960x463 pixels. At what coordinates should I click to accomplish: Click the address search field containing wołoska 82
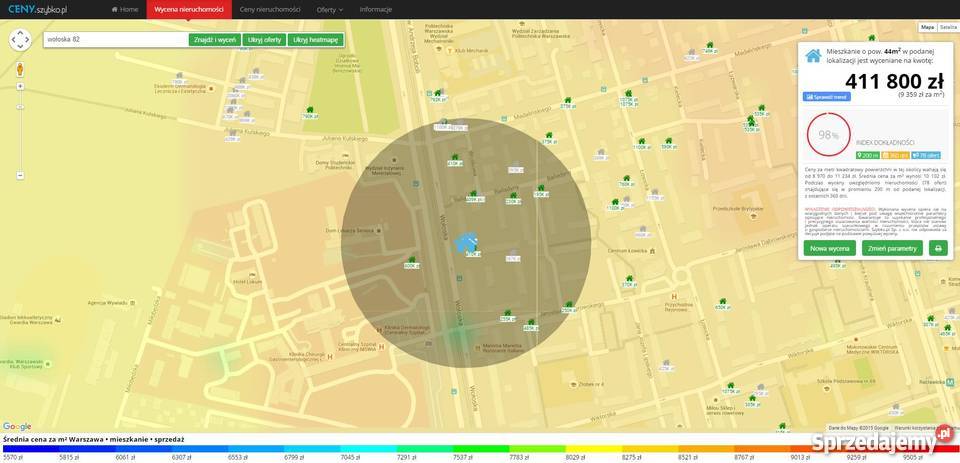click(116, 40)
